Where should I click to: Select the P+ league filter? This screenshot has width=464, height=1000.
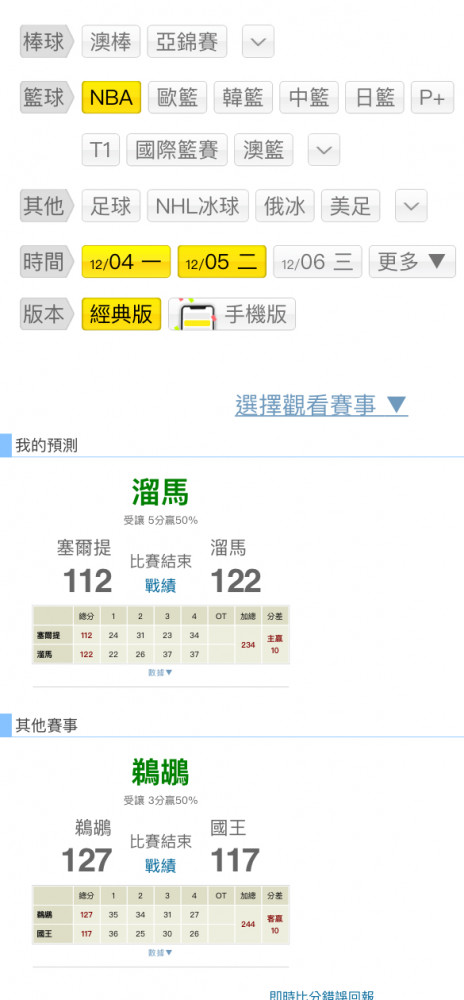click(432, 98)
